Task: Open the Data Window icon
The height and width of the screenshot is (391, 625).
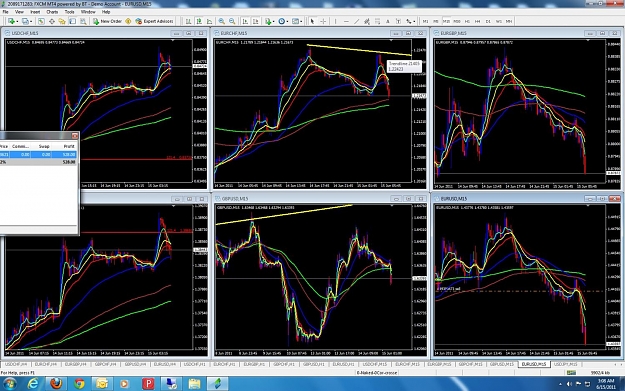Action: tap(52, 21)
